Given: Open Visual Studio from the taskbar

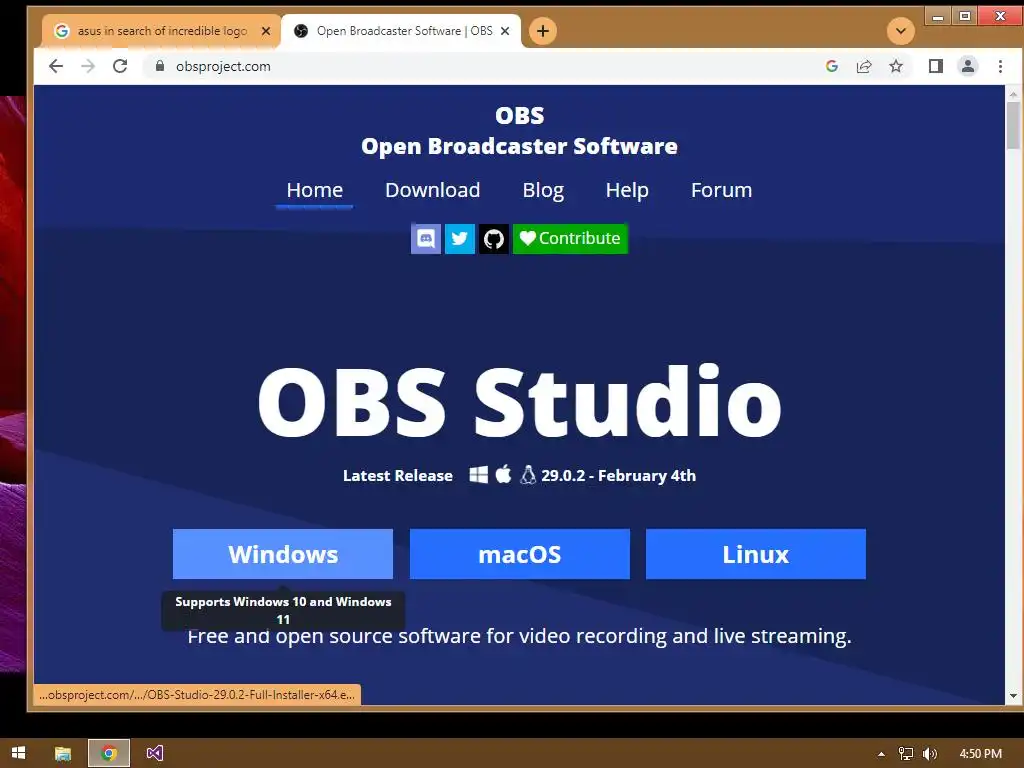Looking at the screenshot, I should [x=155, y=753].
